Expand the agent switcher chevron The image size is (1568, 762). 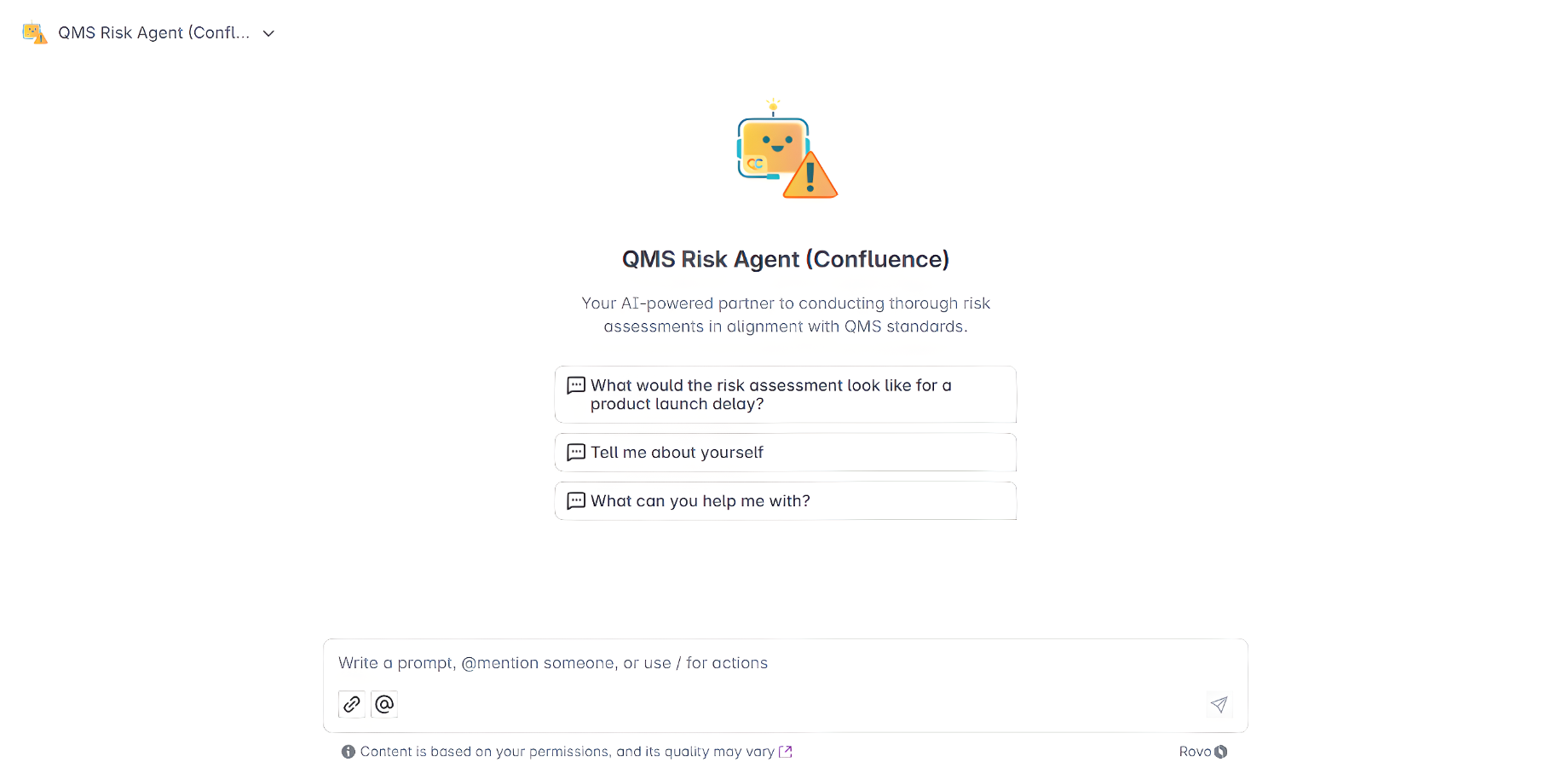(x=268, y=33)
